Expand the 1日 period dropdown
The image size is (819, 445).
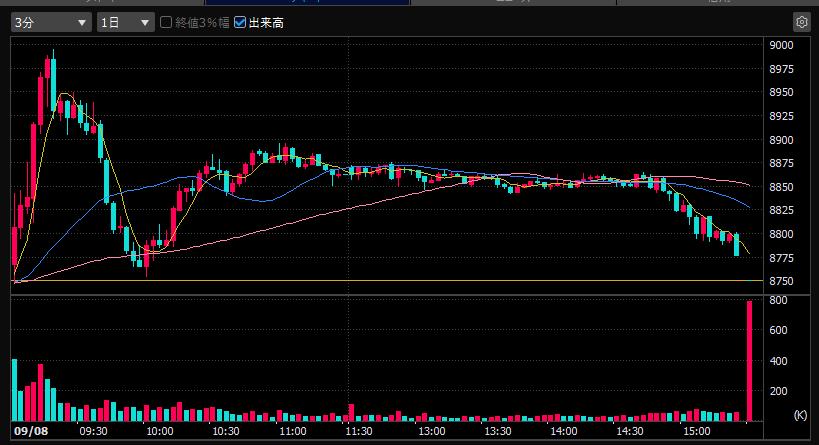[125, 22]
